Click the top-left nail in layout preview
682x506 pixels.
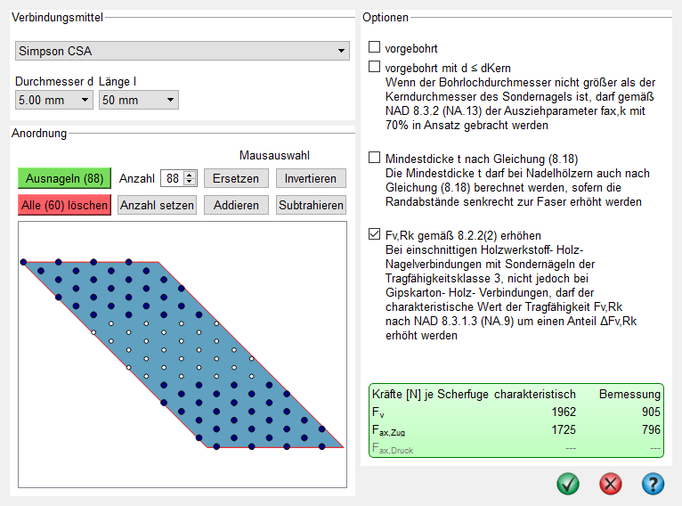(24, 262)
